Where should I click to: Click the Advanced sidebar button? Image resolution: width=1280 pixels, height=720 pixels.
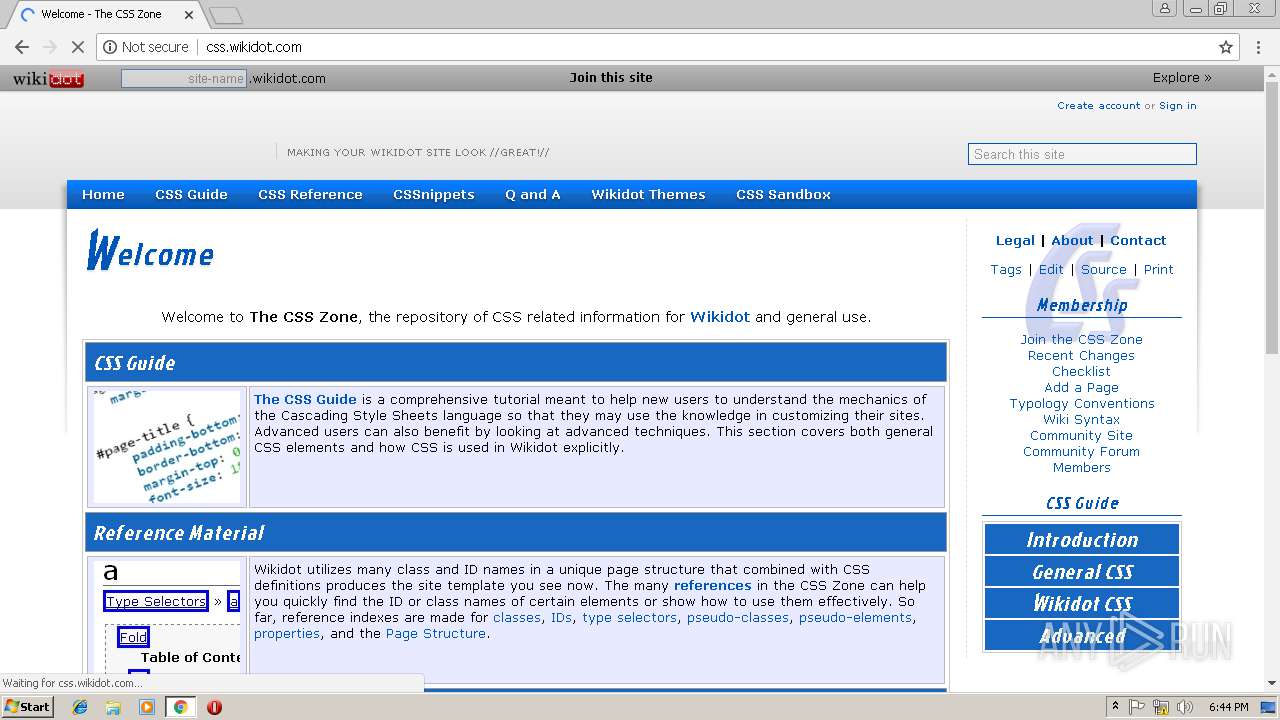coord(1082,636)
